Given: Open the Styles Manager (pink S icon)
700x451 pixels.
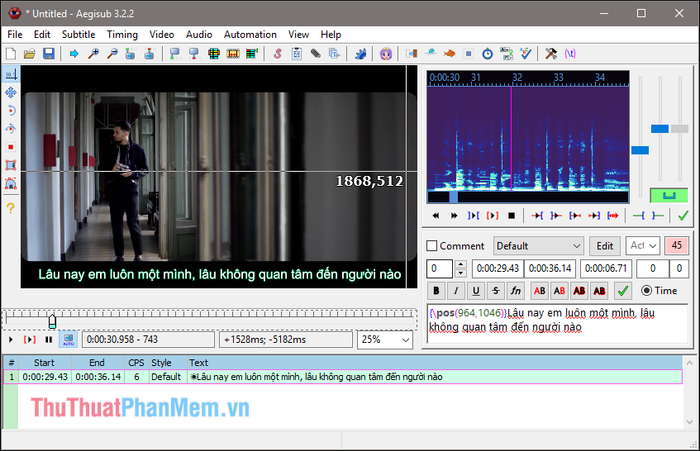Looking at the screenshot, I should [277, 54].
